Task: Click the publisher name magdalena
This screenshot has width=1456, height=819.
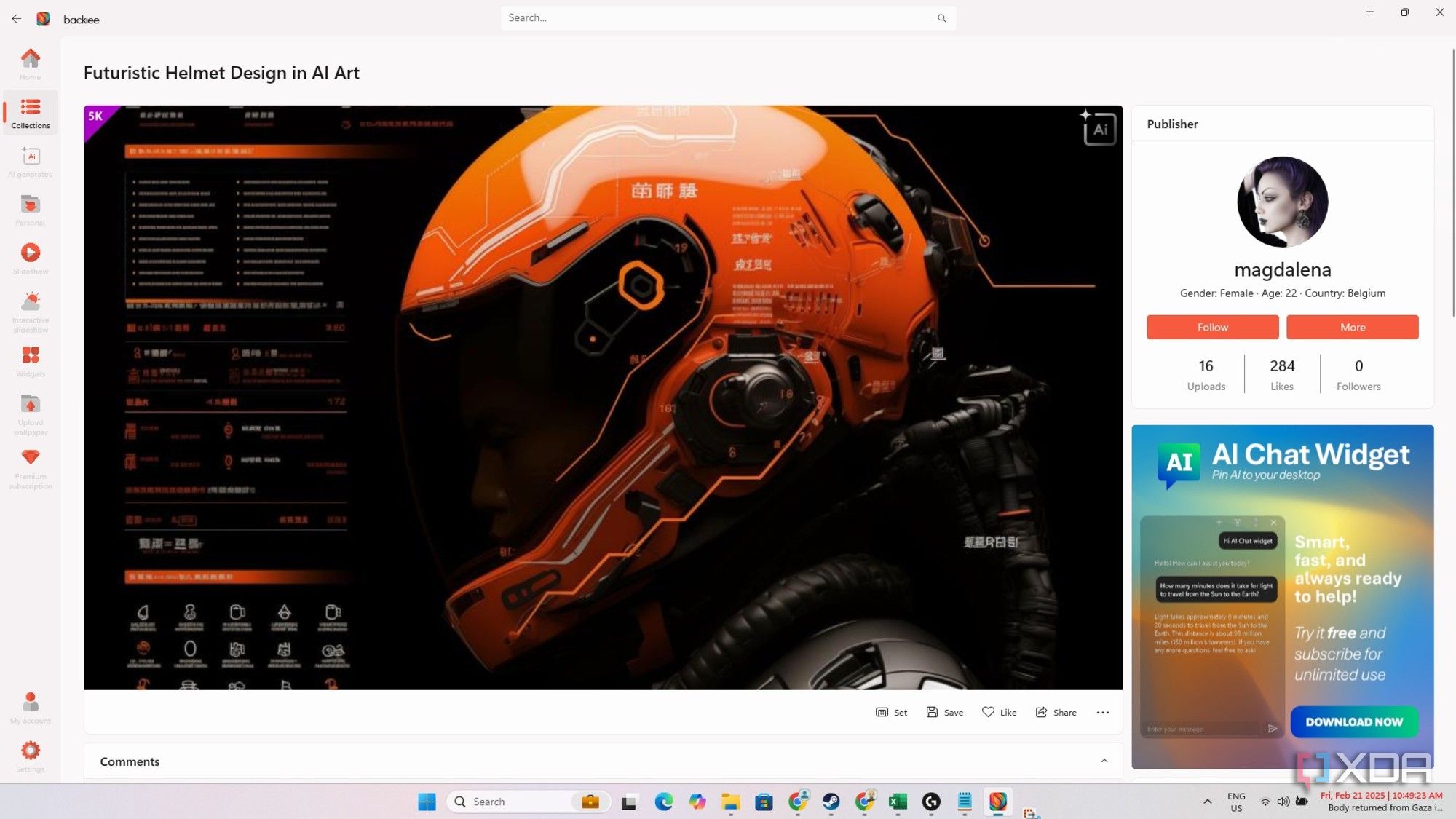Action: 1282,270
